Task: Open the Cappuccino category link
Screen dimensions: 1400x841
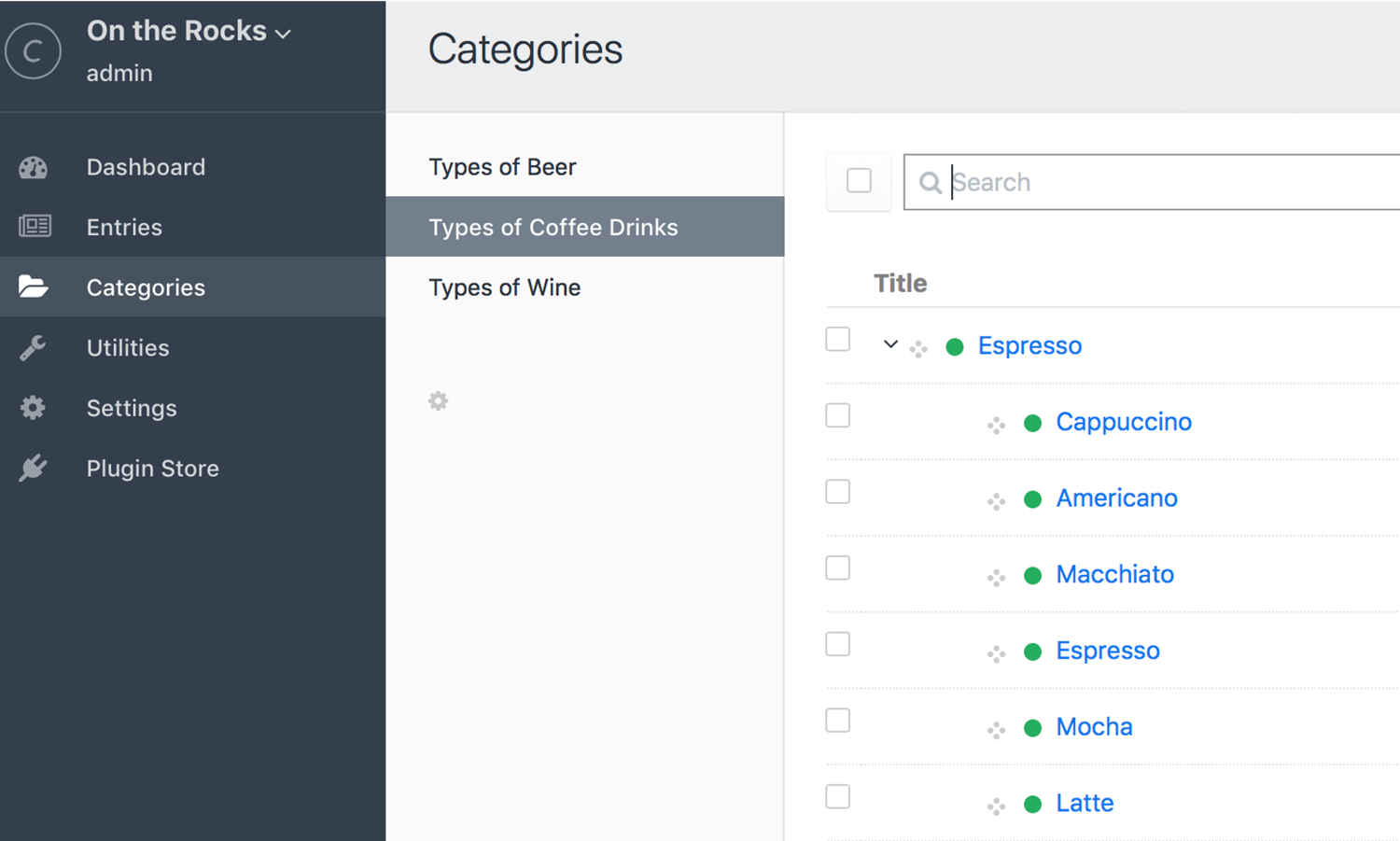Action: (x=1124, y=422)
